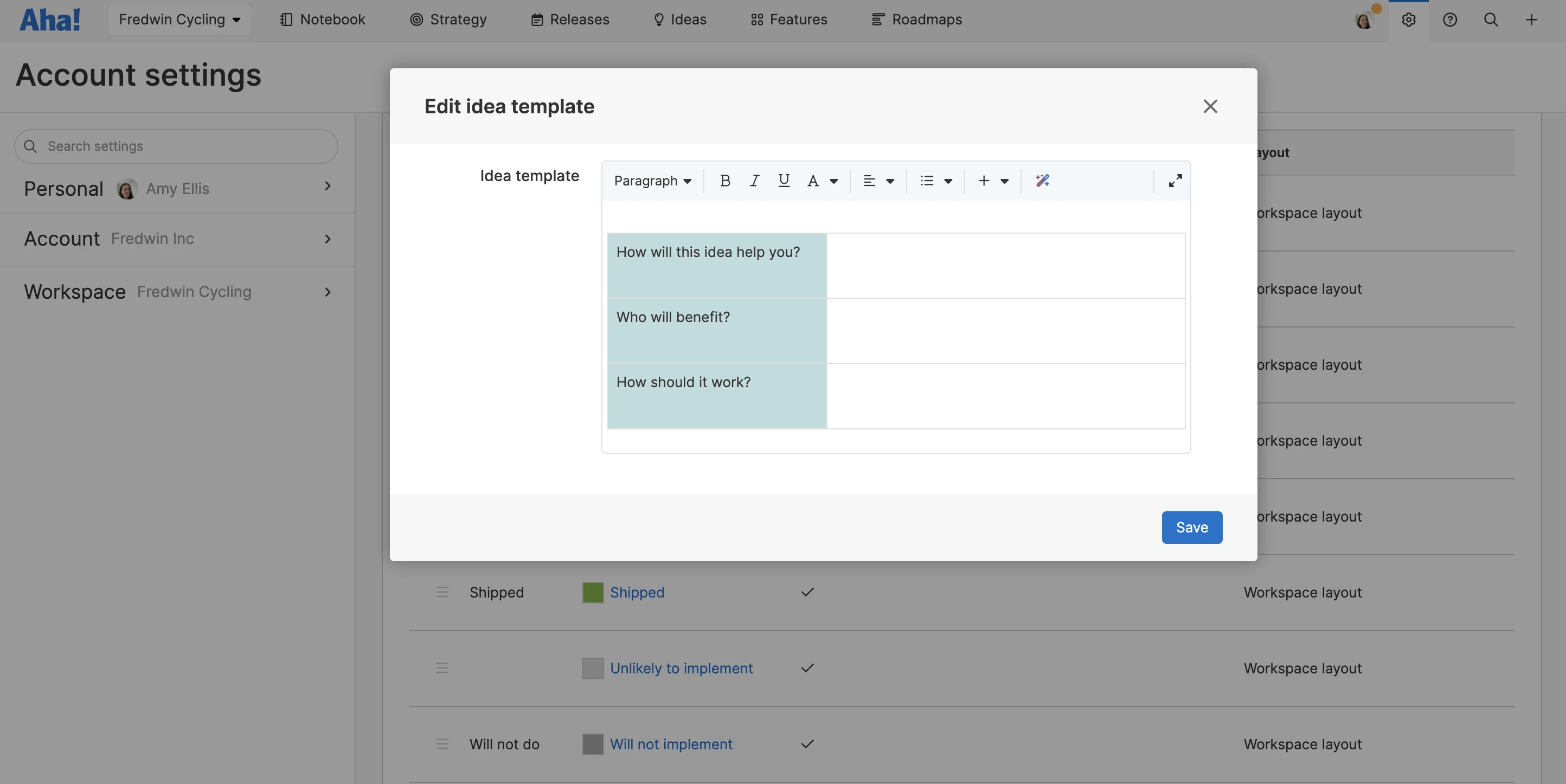
Task: Open the Features menu
Action: pos(789,20)
